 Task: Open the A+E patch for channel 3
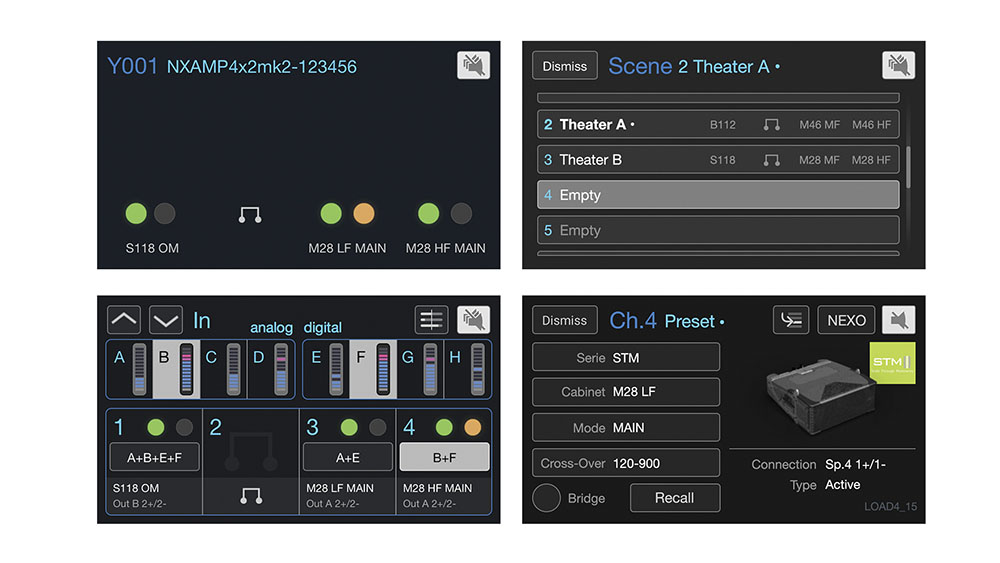click(x=348, y=457)
